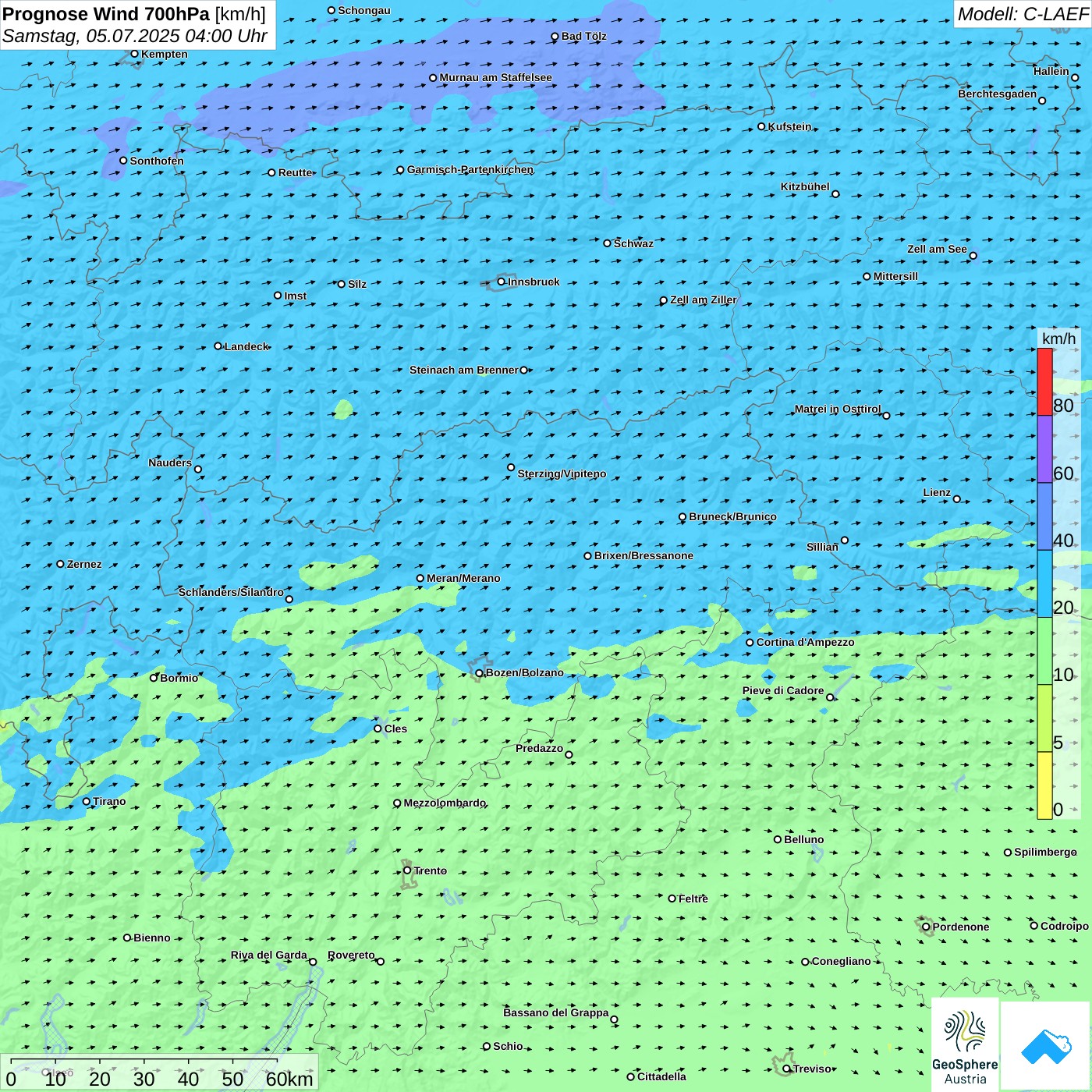Click the 'Garmisch-Partenkirchen' label
Viewport: 1092px width, 1092px height.
(470, 169)
